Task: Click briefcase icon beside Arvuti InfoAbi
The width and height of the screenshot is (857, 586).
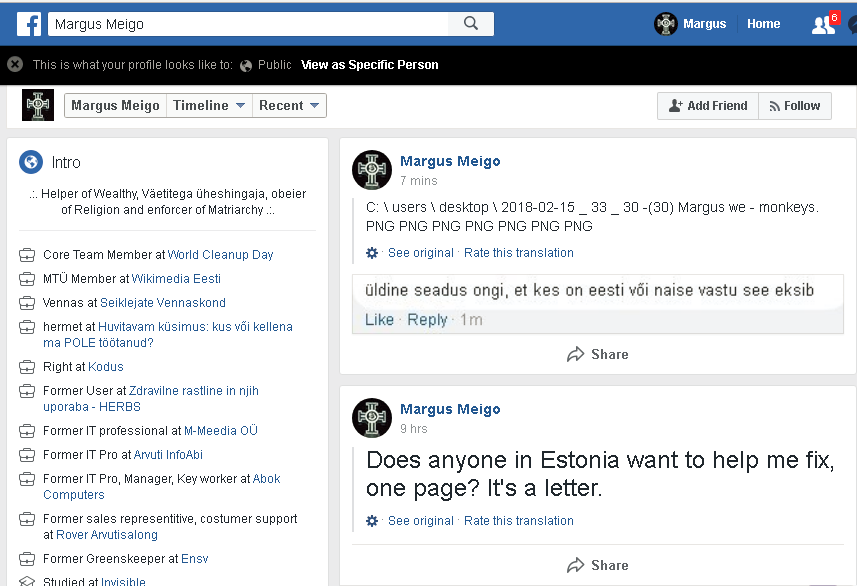Action: [27, 455]
